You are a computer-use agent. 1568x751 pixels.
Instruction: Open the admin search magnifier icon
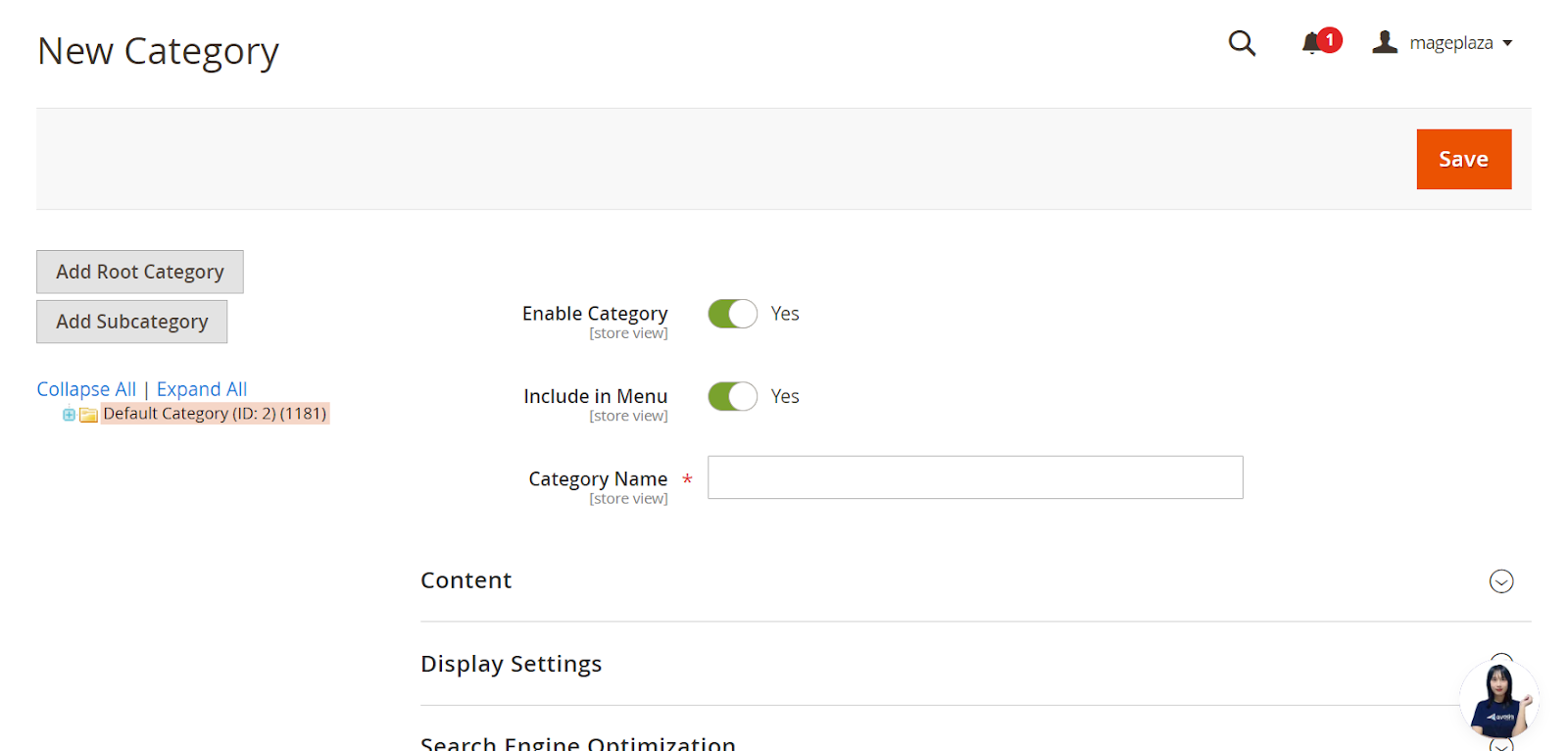pyautogui.click(x=1242, y=43)
